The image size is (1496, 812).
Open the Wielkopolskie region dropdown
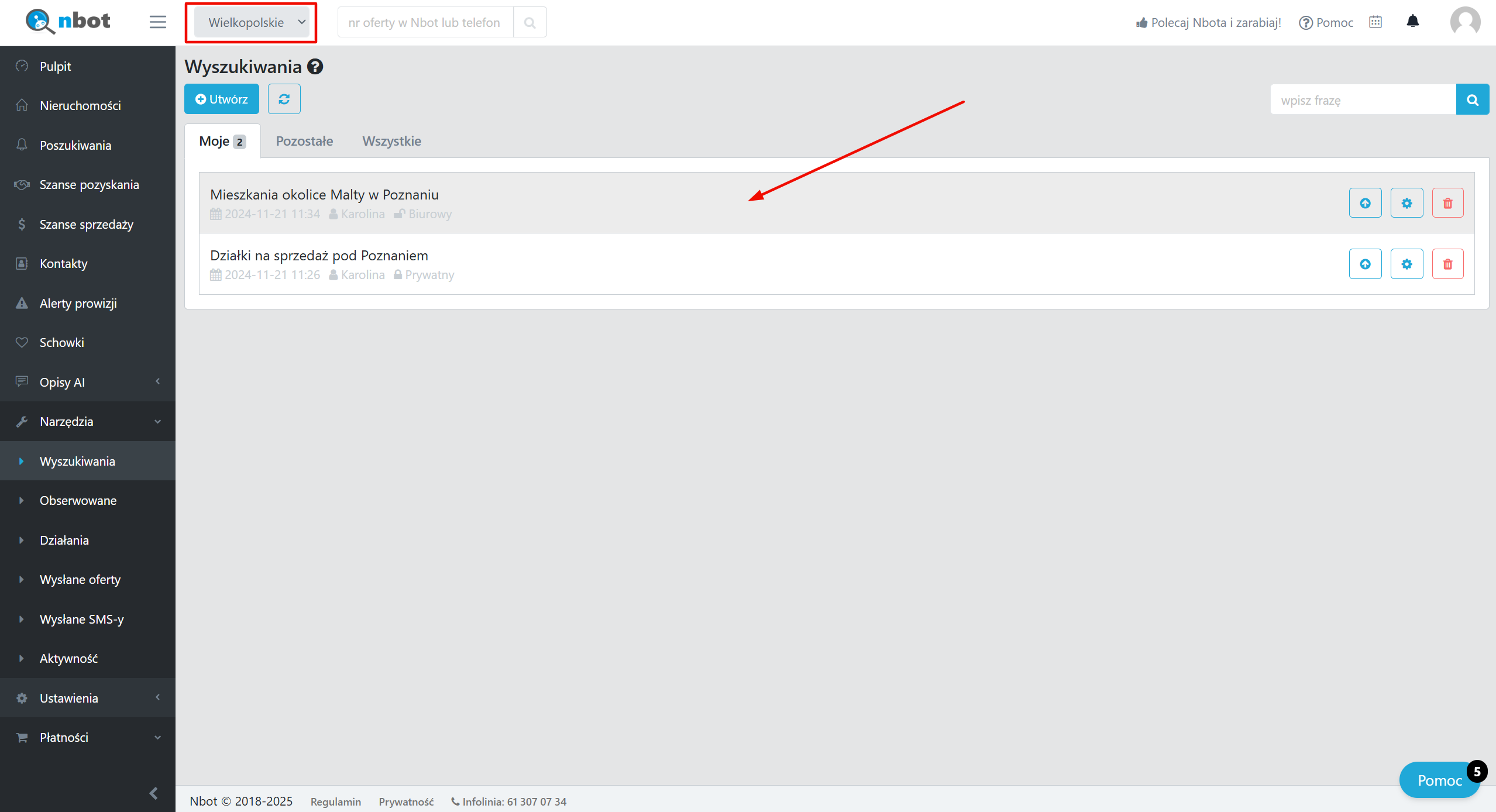click(x=252, y=22)
